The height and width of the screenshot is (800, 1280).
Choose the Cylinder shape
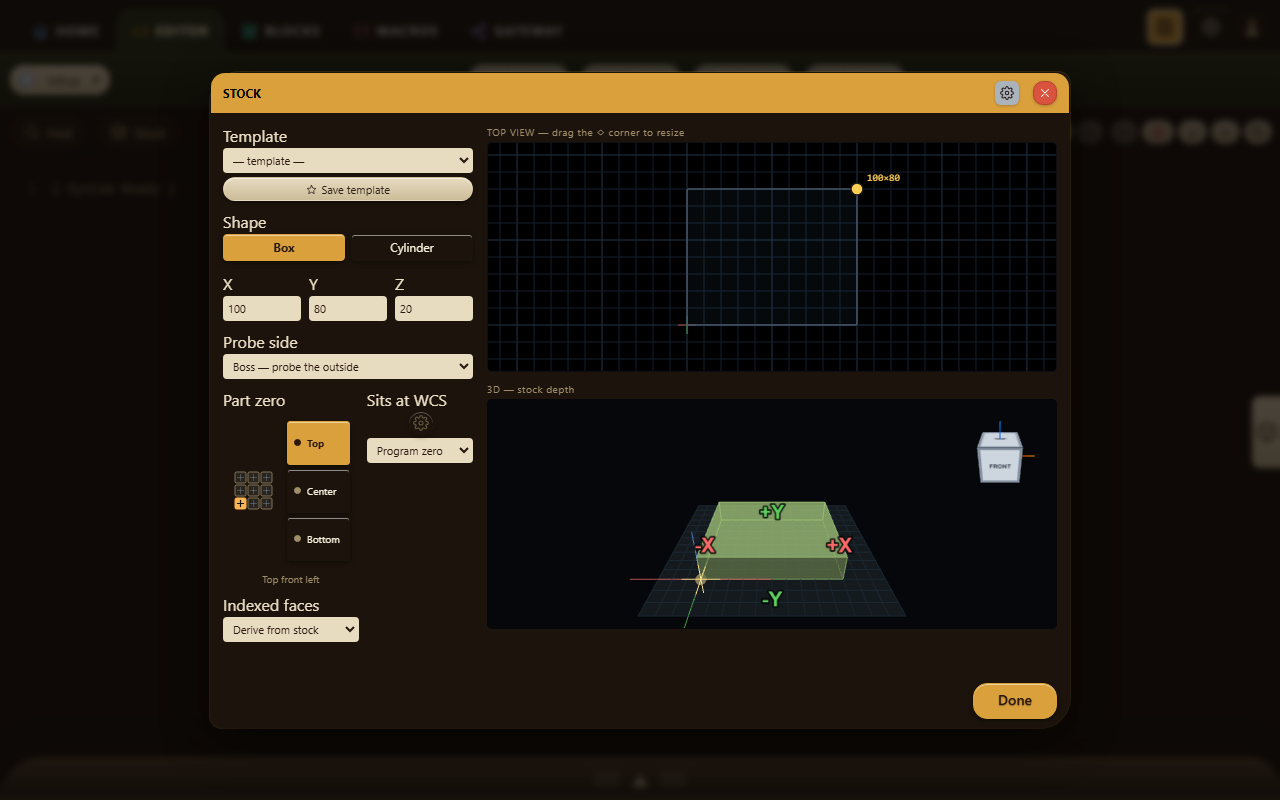pos(412,248)
